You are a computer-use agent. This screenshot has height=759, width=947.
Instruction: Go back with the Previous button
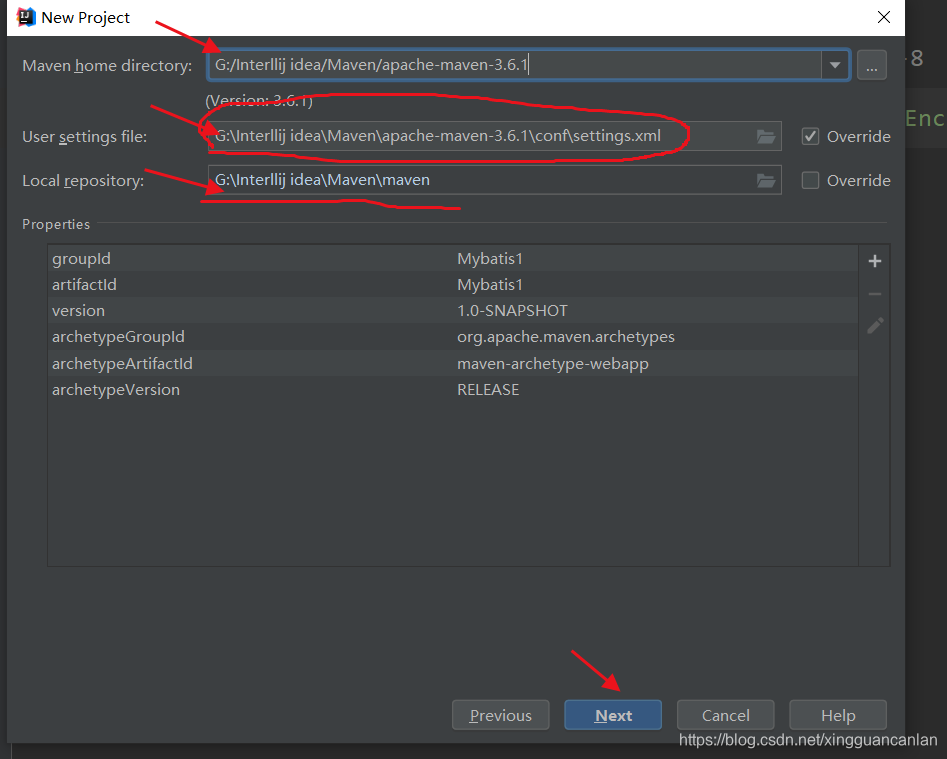(x=501, y=715)
